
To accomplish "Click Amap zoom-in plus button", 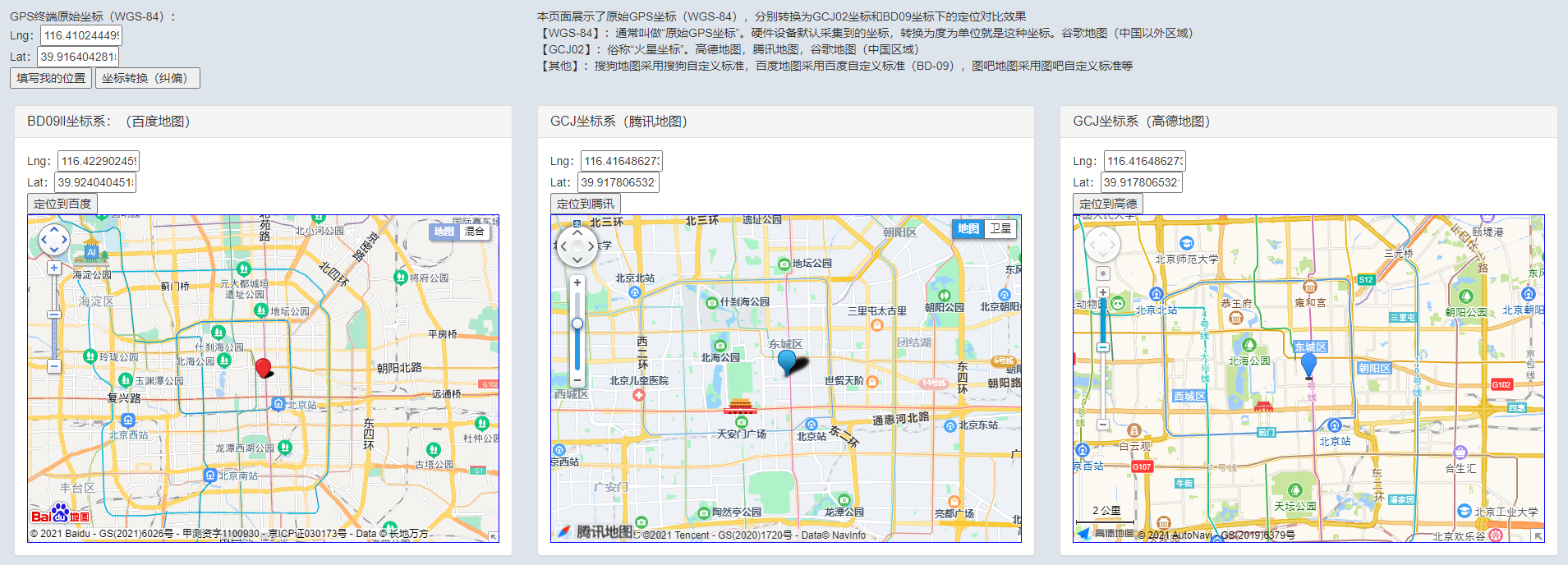I will [x=1102, y=292].
